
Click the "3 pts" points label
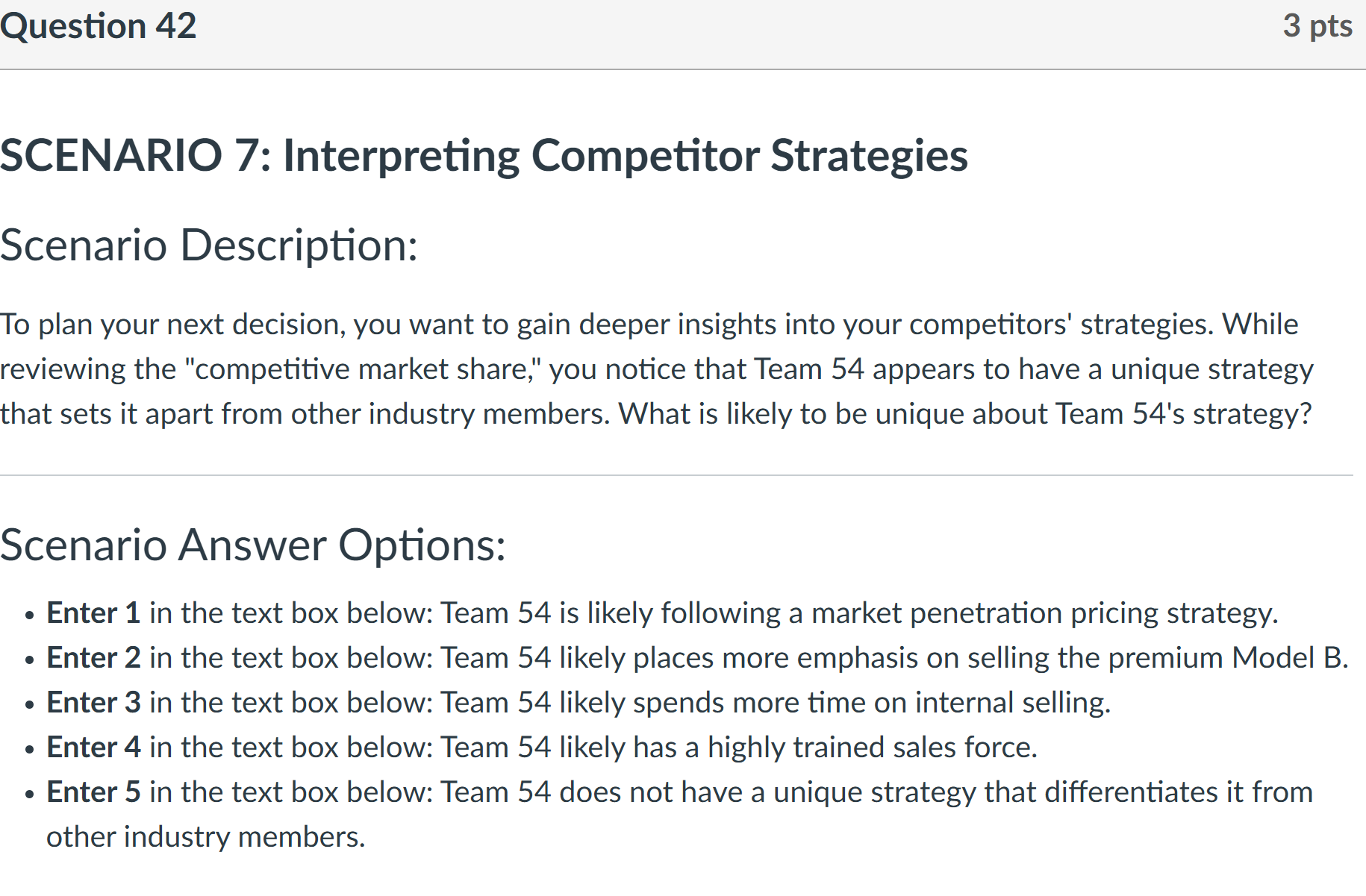1317,26
